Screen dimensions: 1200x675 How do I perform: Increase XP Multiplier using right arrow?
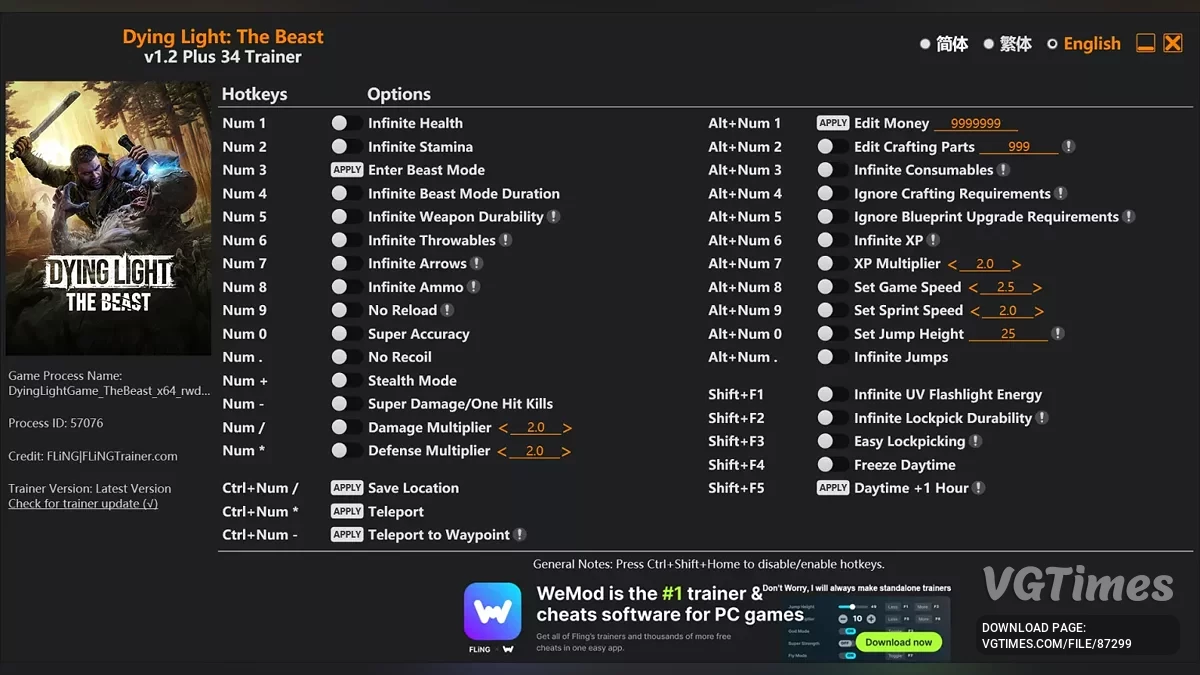pyautogui.click(x=1016, y=264)
